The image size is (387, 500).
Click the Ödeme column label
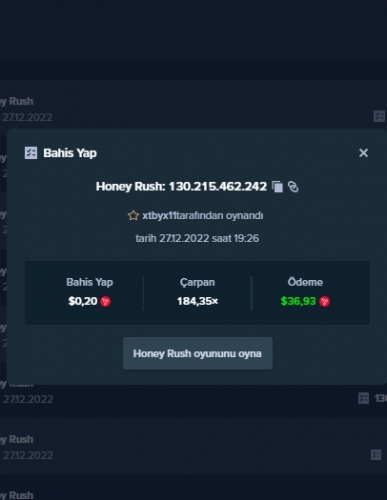pos(305,282)
